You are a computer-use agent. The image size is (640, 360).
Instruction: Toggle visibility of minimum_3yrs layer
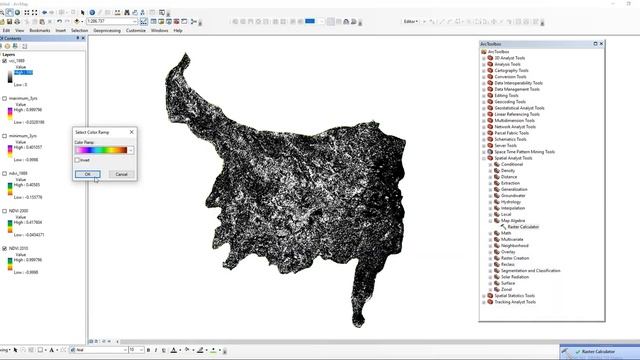pos(4,136)
